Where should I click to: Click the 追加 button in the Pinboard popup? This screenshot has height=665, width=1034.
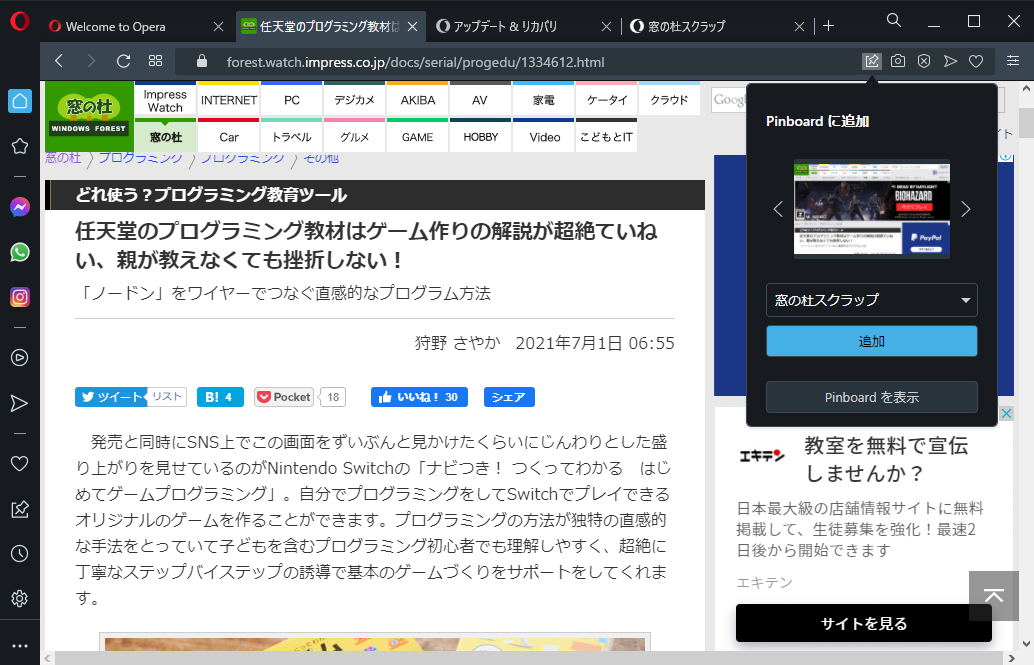[x=871, y=341]
